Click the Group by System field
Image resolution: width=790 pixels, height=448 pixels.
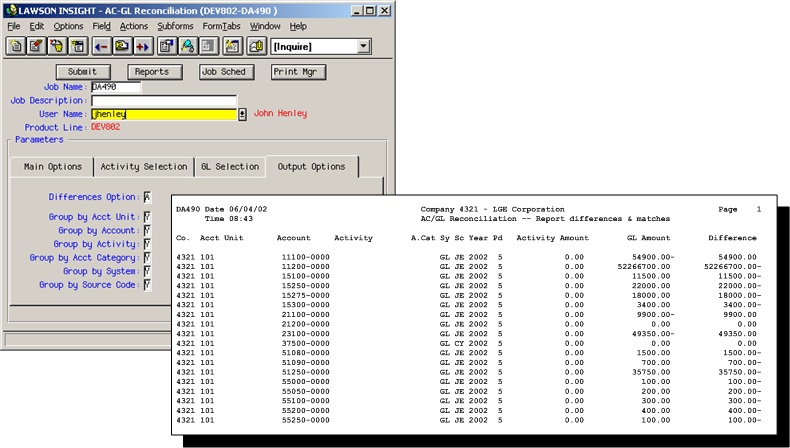point(147,272)
